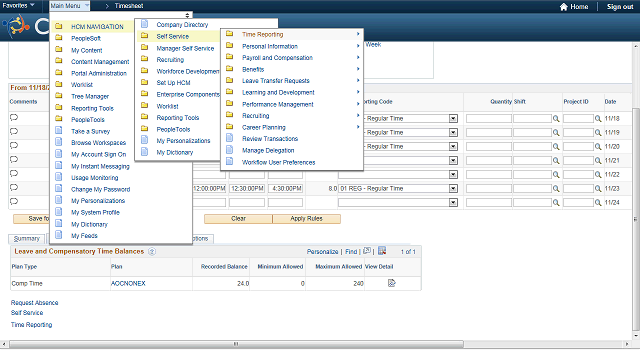640x360 pixels.
Task: Expand Payroll and Compensation submenu arrow
Action: 358,58
